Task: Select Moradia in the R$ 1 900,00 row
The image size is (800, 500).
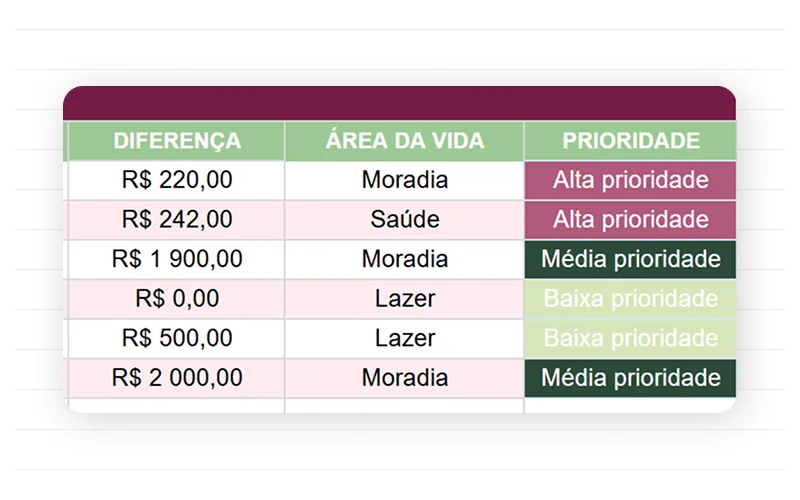Action: 404,259
